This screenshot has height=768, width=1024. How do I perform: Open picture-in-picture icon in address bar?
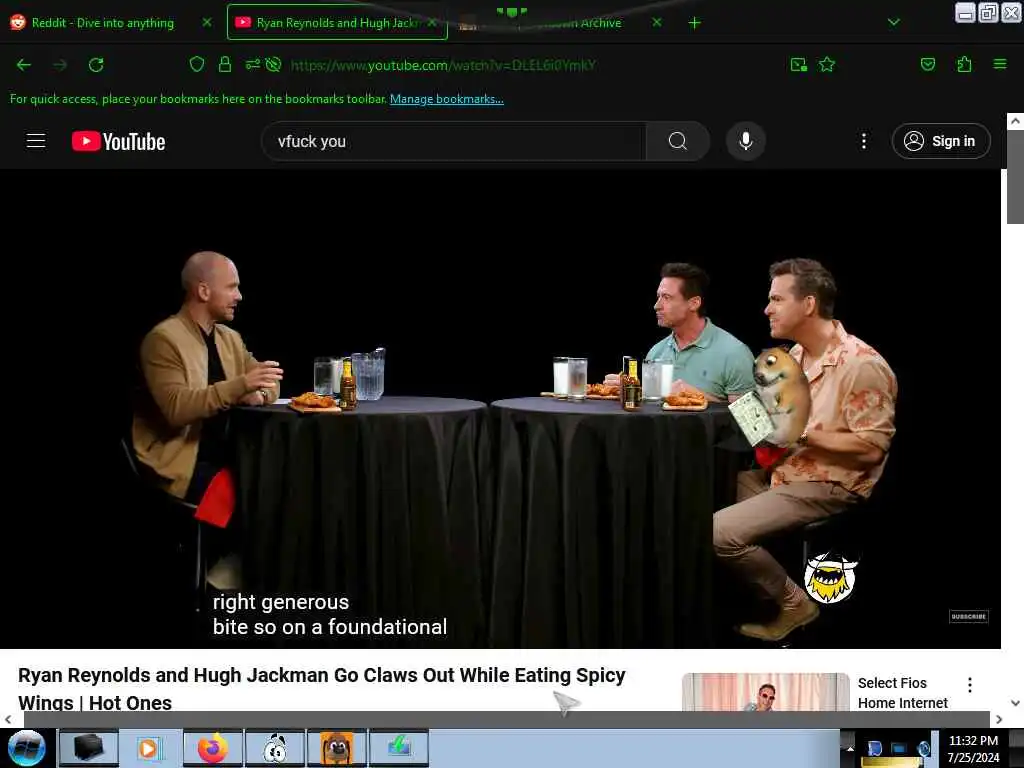click(x=799, y=64)
